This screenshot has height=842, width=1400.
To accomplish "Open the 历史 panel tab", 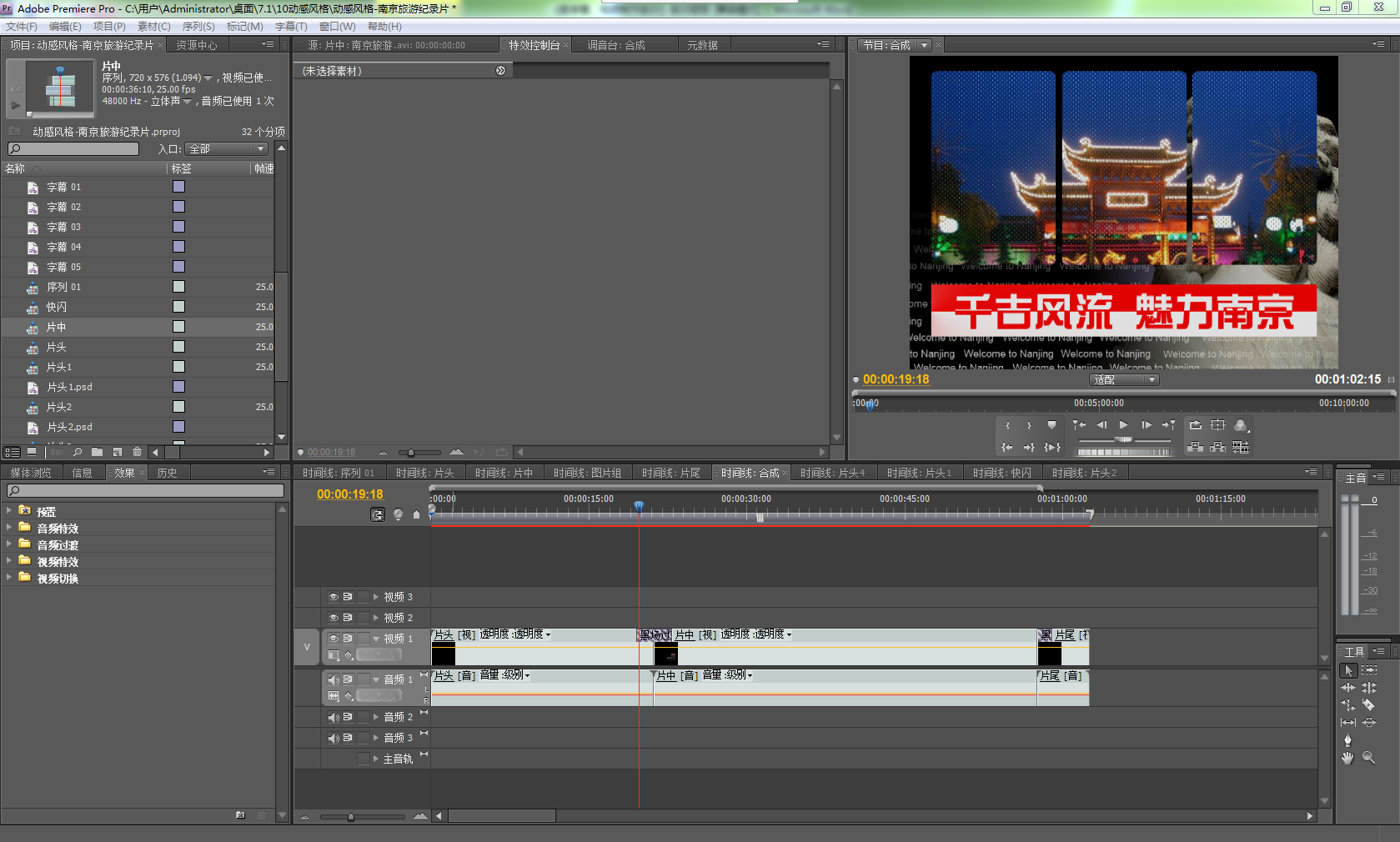I will [167, 473].
